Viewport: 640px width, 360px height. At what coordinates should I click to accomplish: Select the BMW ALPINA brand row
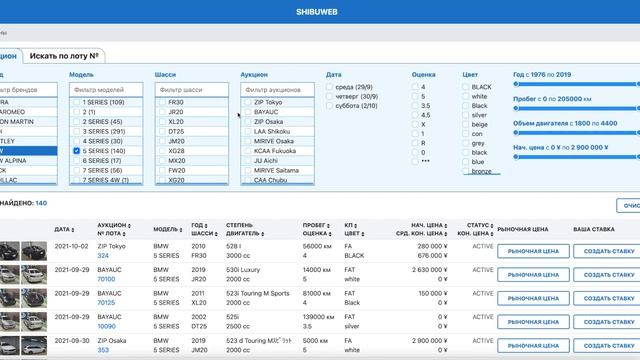coord(28,160)
